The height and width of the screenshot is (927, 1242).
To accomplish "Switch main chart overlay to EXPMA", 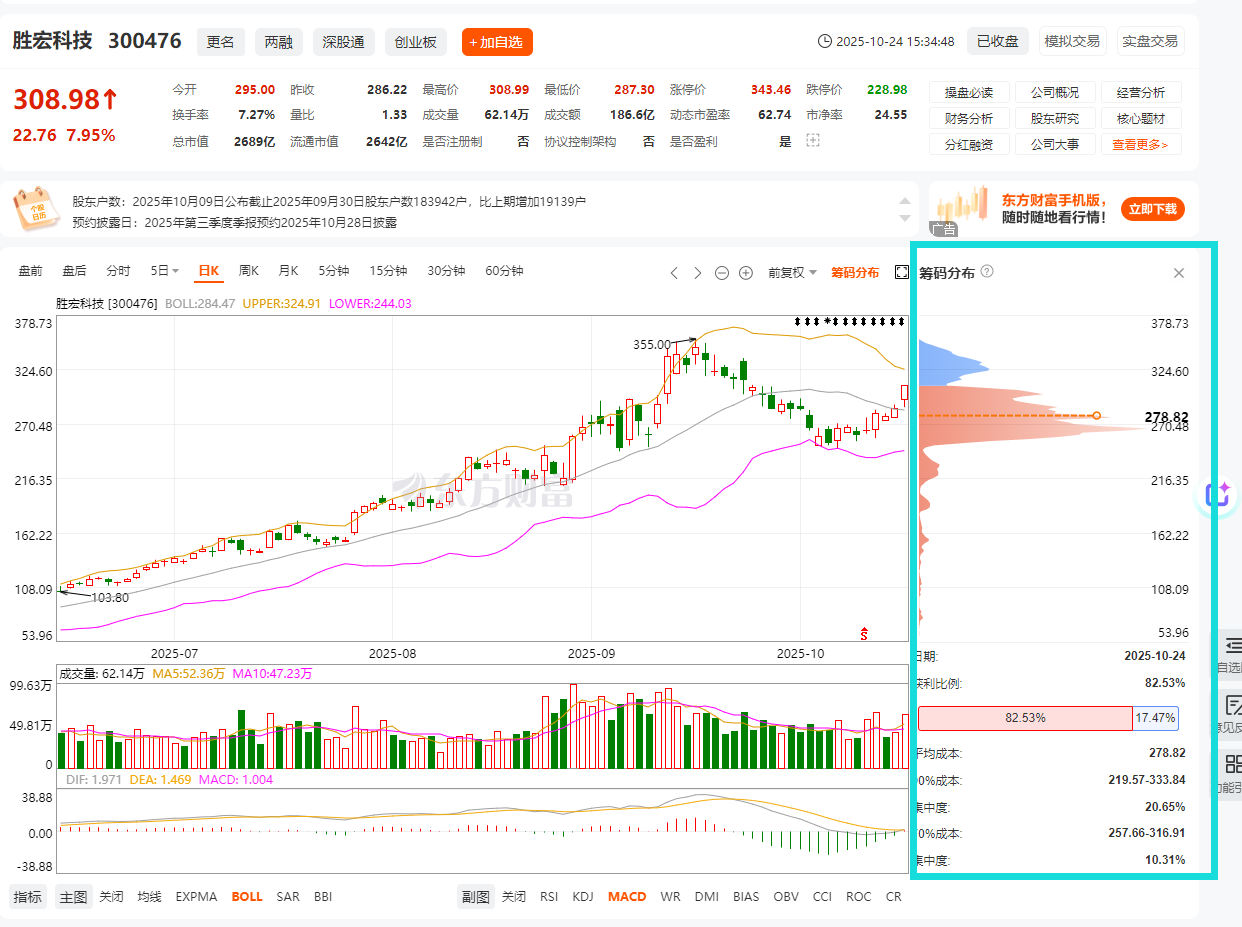I will pos(196,897).
